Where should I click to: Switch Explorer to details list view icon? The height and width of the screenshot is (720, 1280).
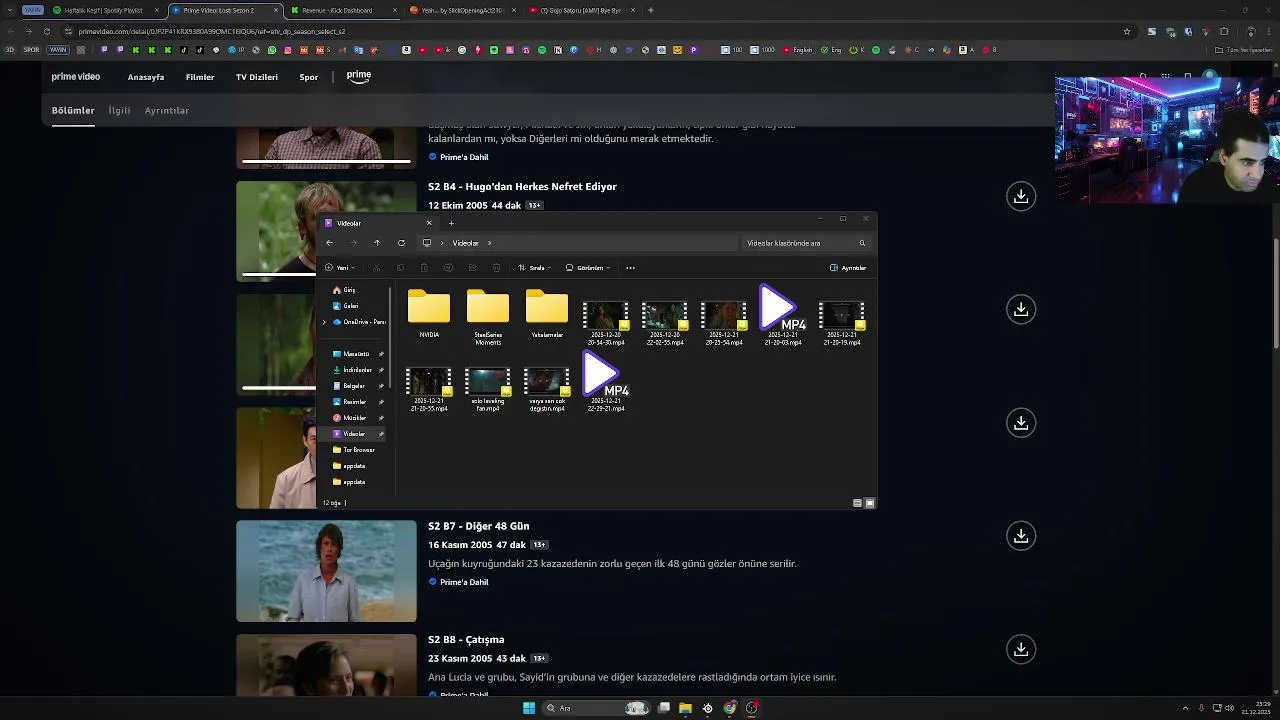point(857,503)
